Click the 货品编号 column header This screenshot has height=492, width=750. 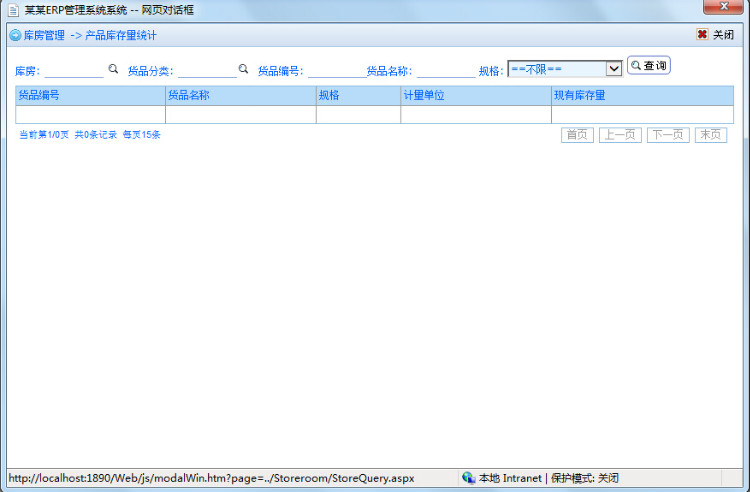pos(90,96)
